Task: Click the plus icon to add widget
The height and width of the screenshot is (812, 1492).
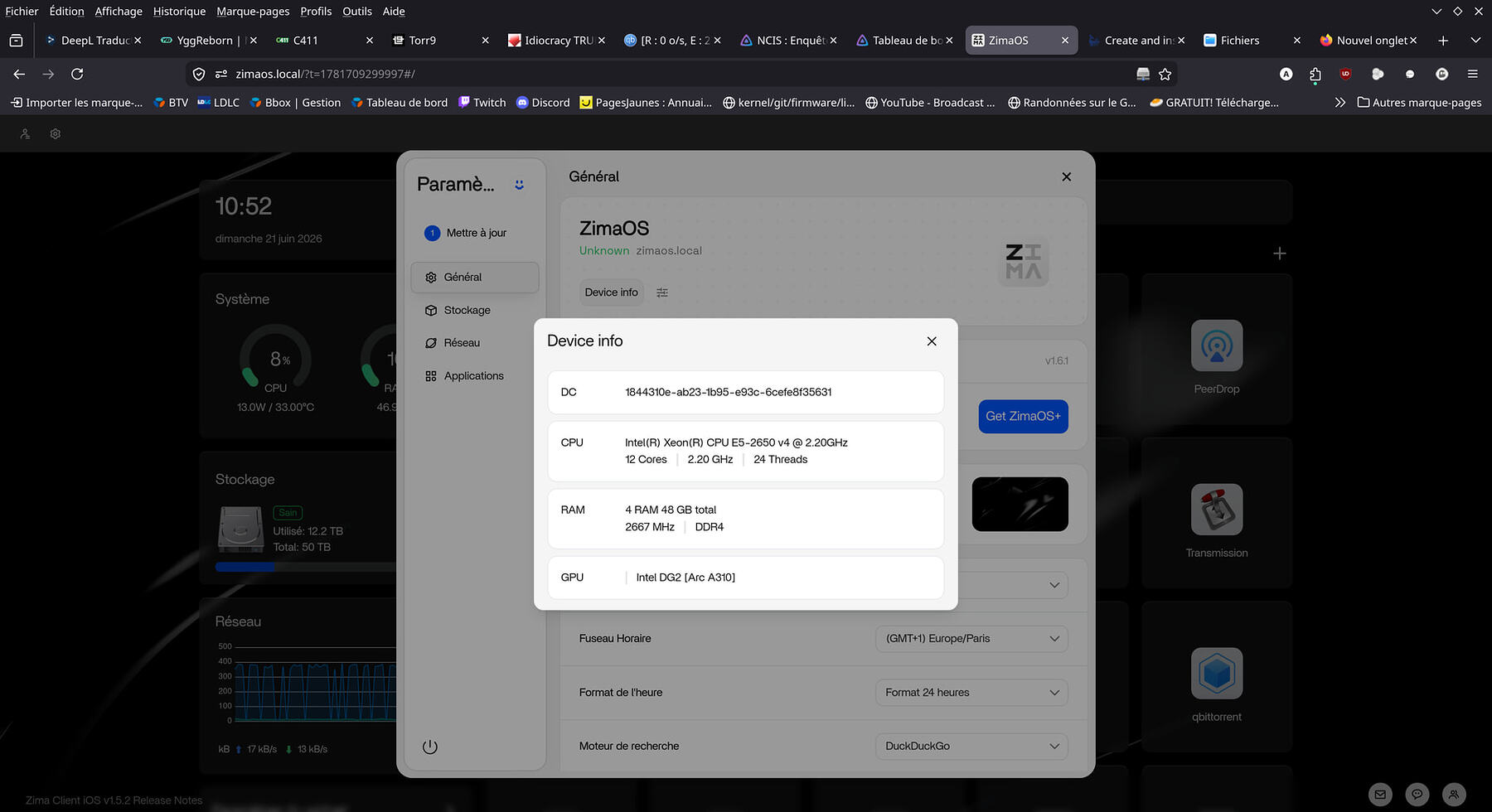Action: [1279, 254]
